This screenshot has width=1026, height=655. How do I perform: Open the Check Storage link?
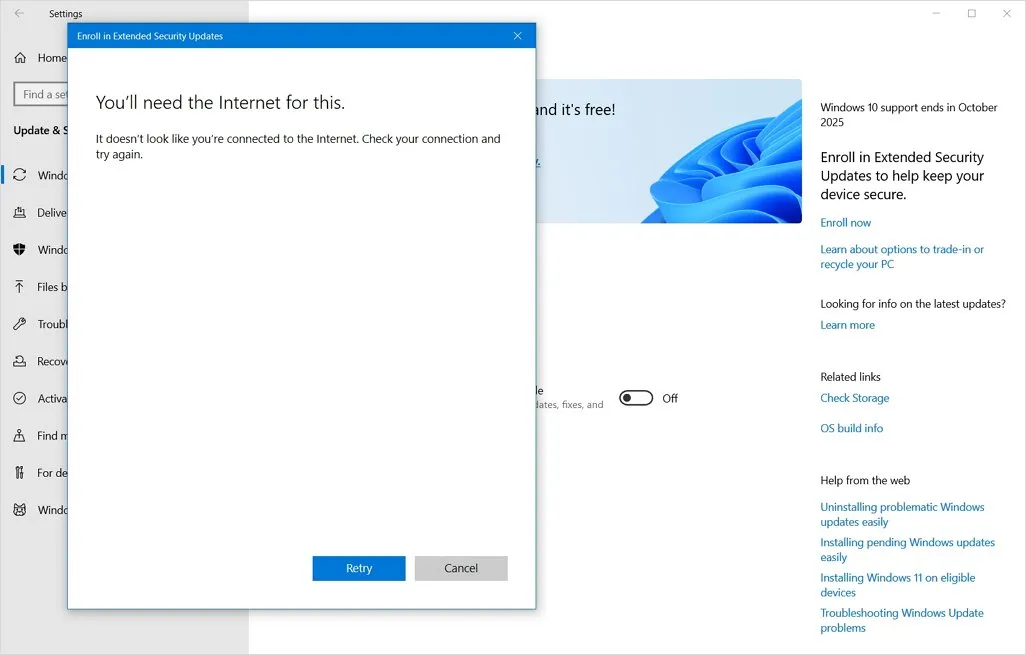[854, 398]
